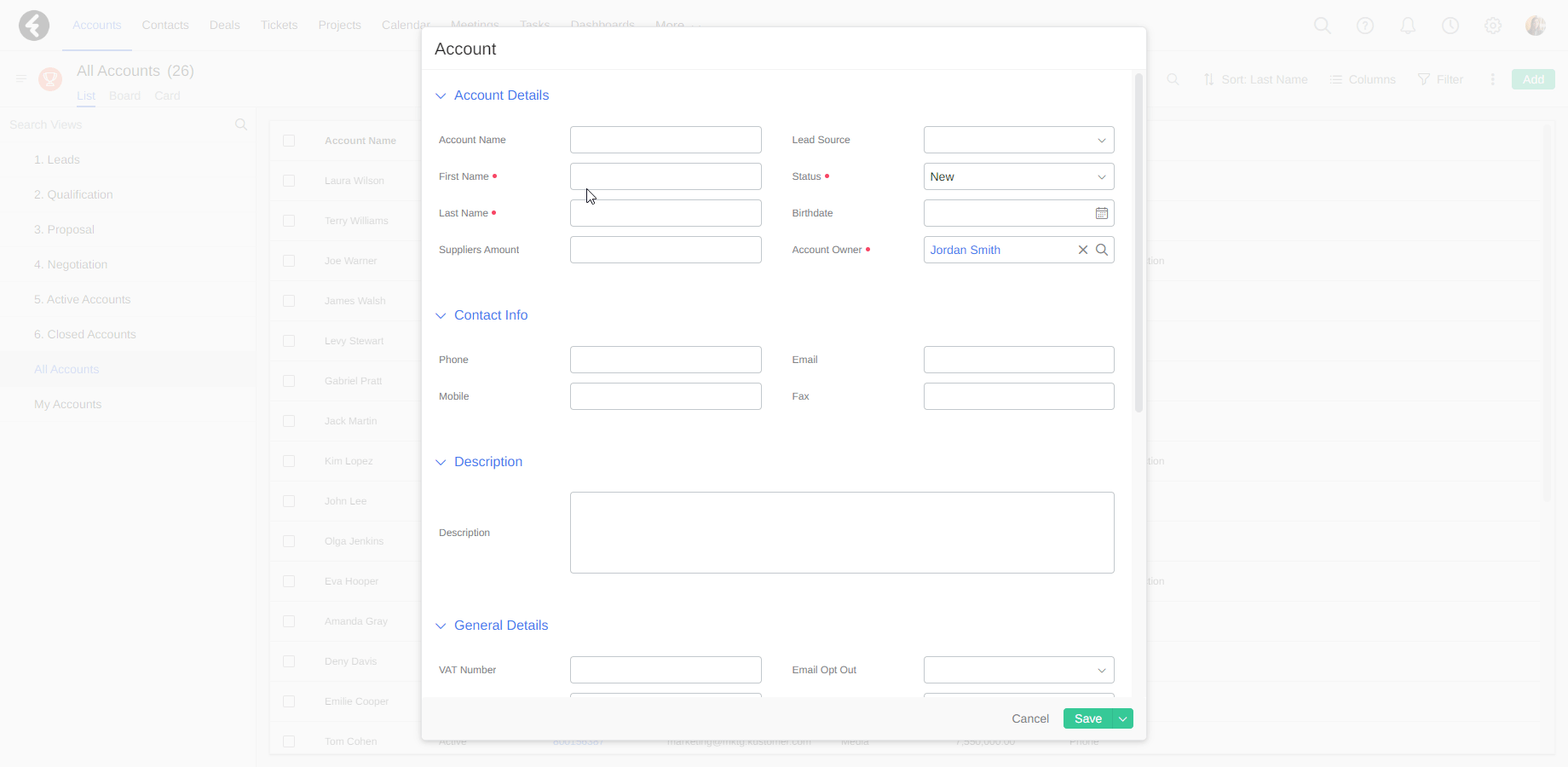Screen dimensions: 1568x767
Task: Click the Phone input field
Action: (x=666, y=360)
